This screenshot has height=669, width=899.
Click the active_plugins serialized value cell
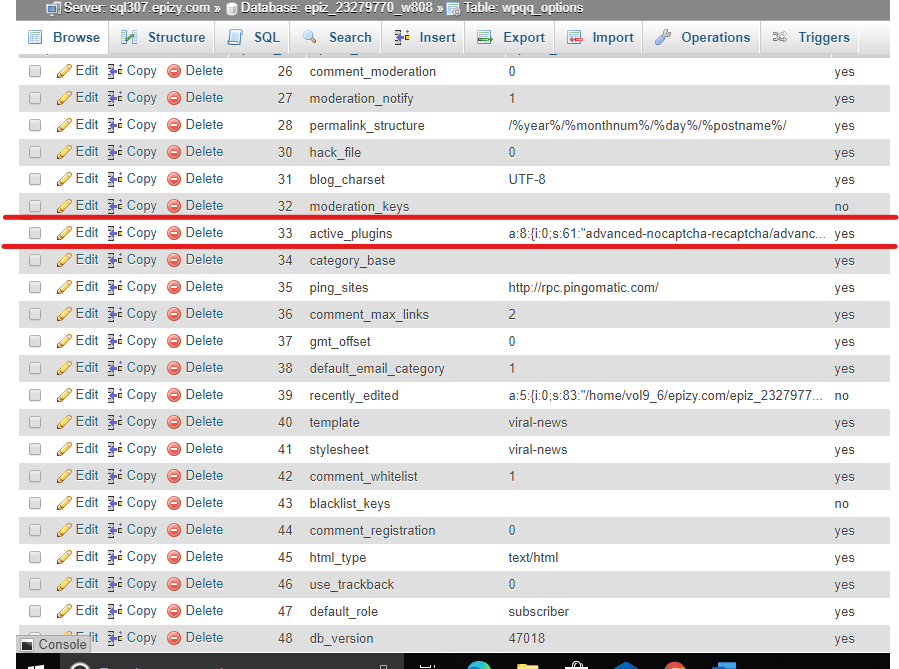(667, 233)
